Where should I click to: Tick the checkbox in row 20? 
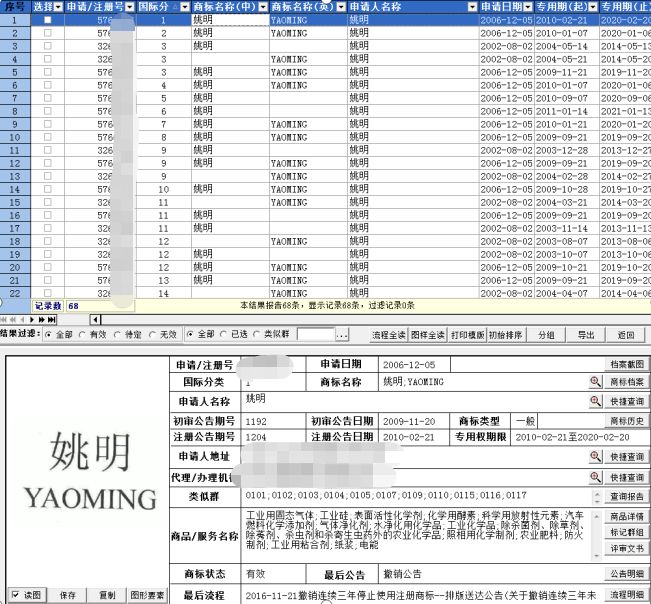[x=48, y=267]
